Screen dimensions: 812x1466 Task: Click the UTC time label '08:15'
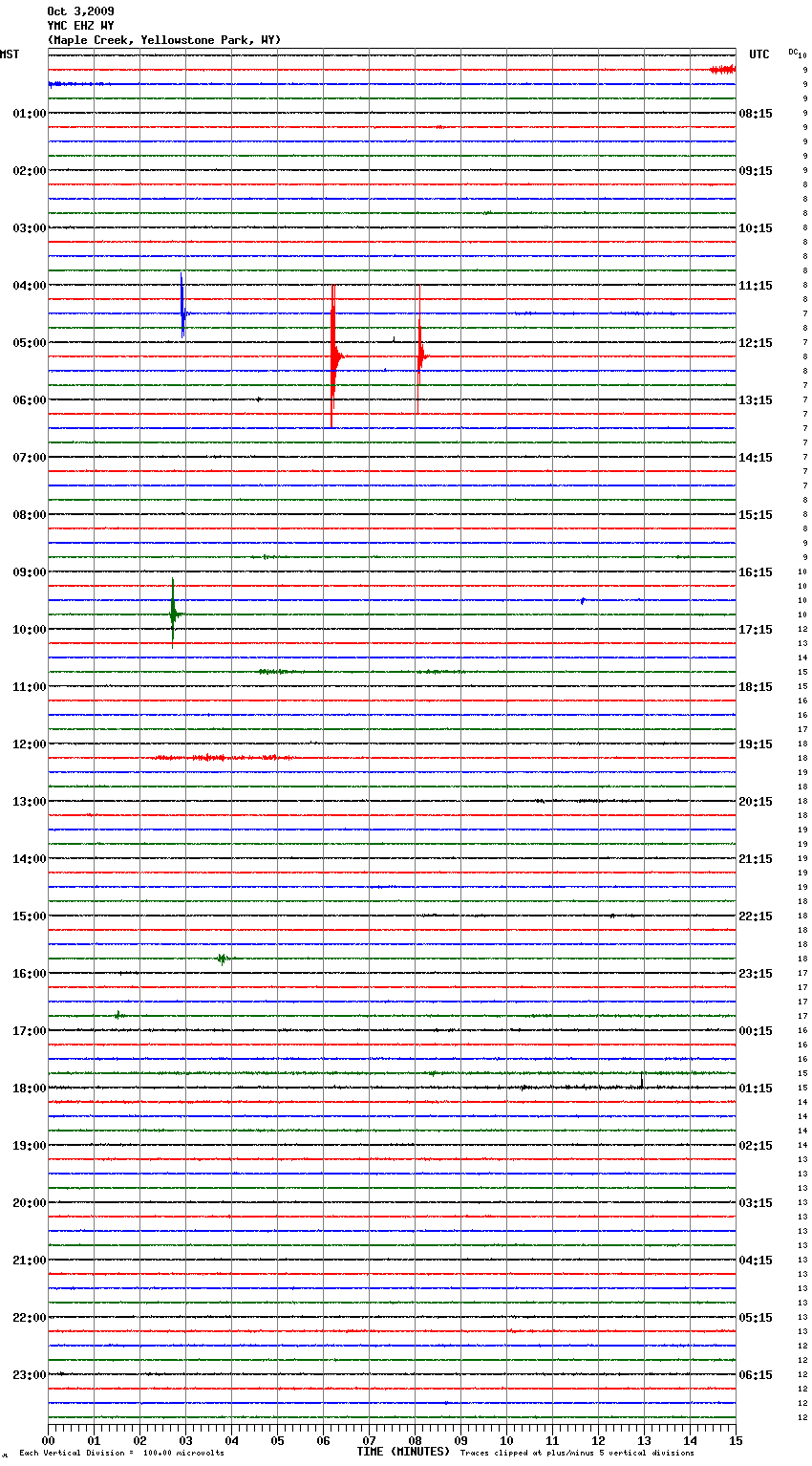pyautogui.click(x=756, y=114)
